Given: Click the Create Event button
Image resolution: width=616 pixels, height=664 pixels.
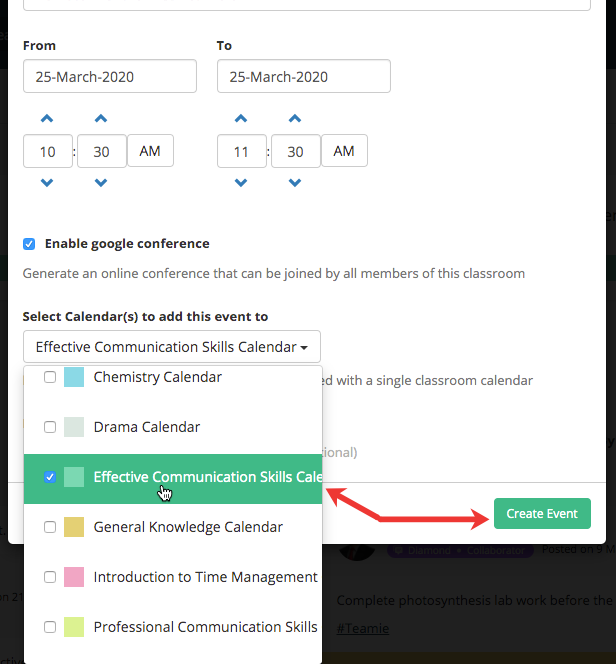Looking at the screenshot, I should click(542, 514).
